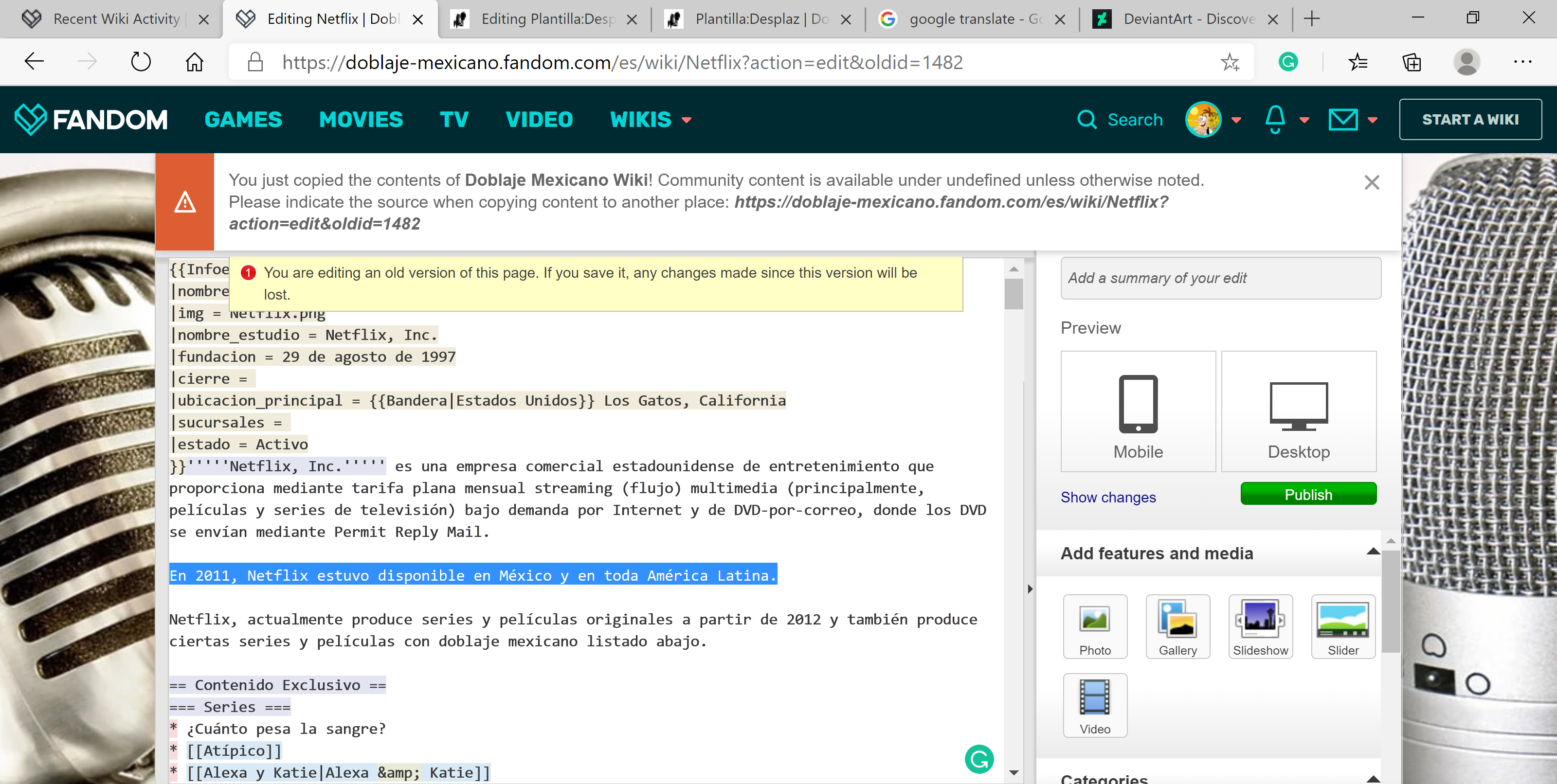The image size is (1557, 784).
Task: Open the VIDEO menu
Action: pos(539,120)
